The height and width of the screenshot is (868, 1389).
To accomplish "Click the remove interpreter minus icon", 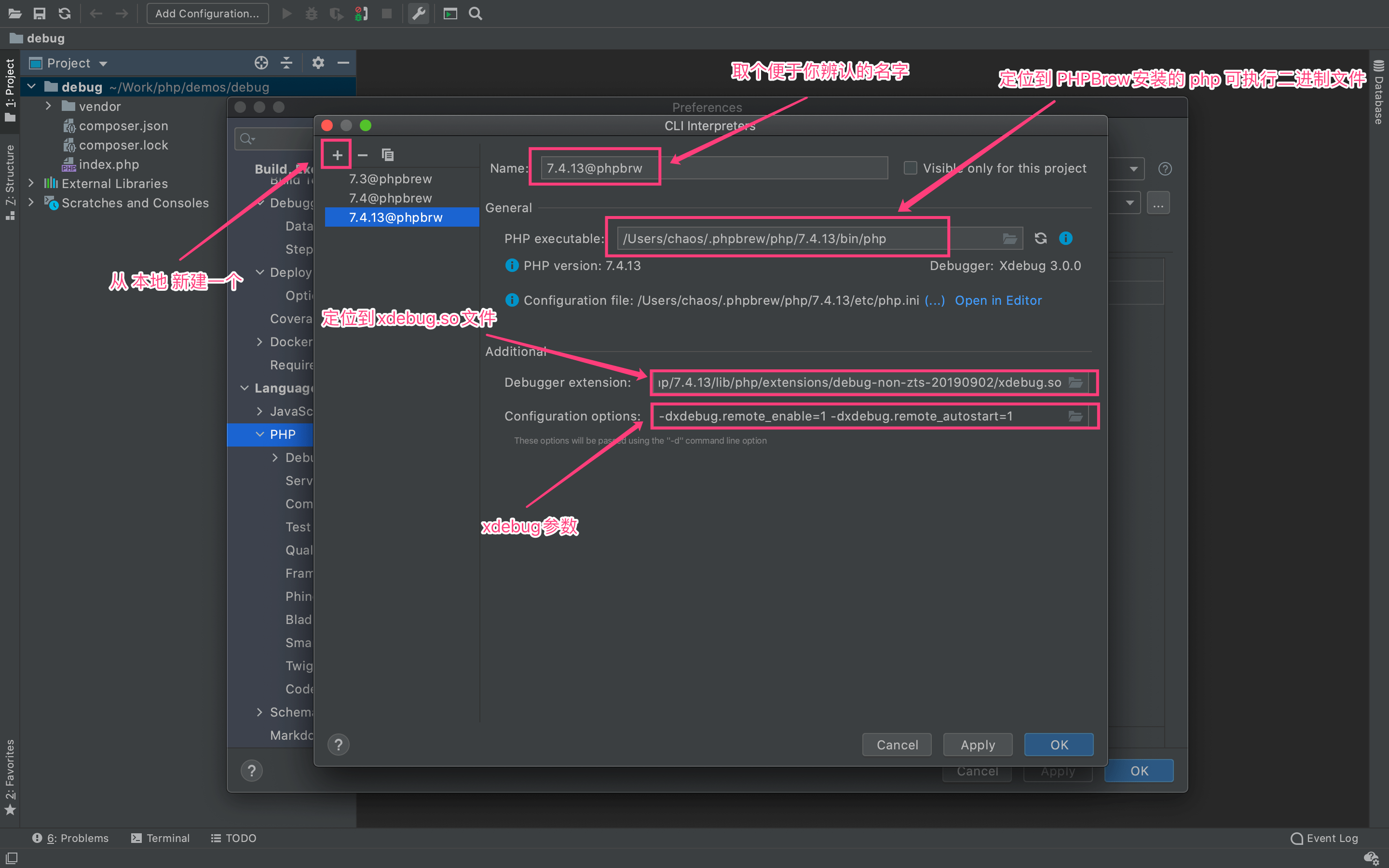I will pyautogui.click(x=362, y=155).
